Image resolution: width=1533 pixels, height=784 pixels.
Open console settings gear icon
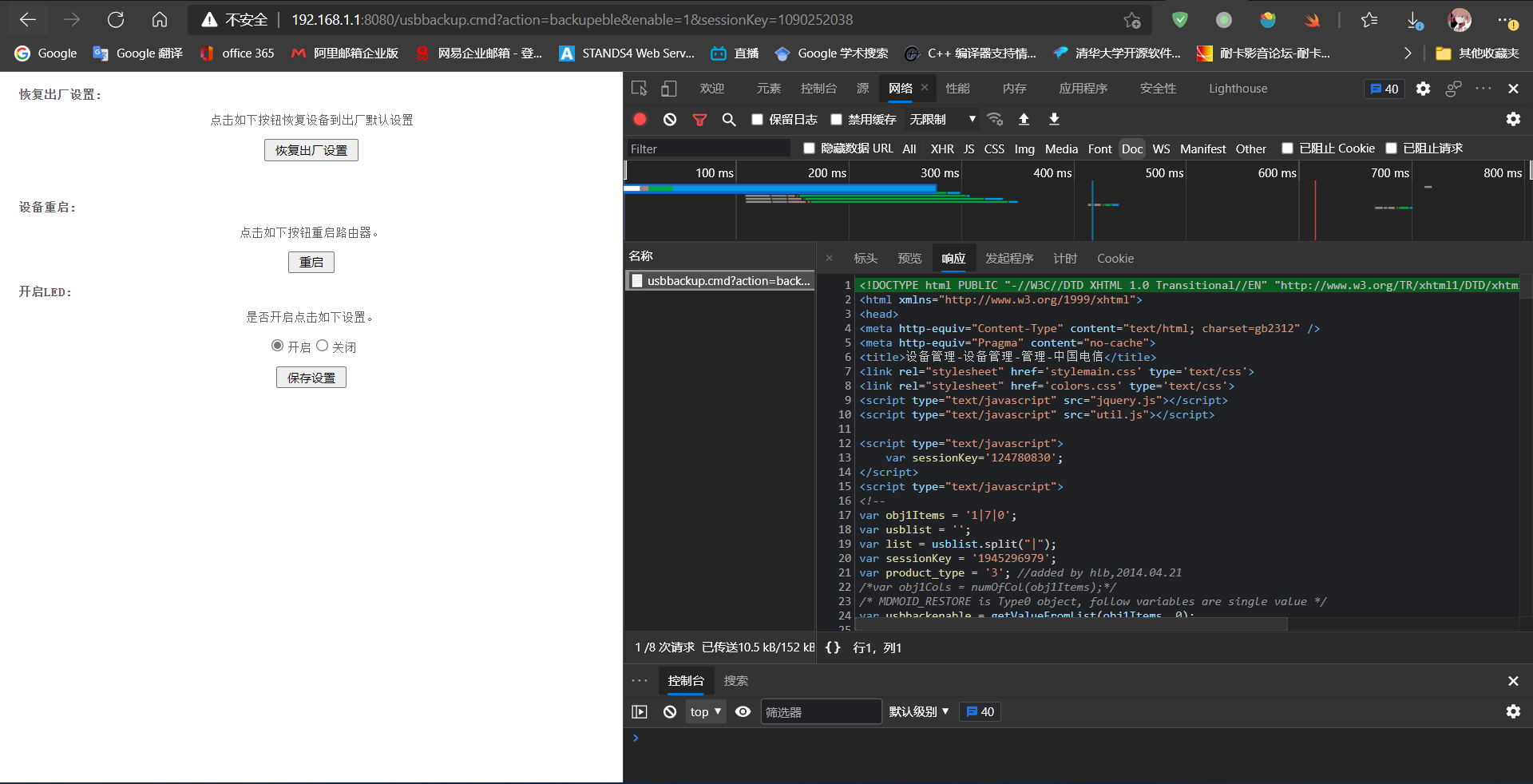click(x=1513, y=711)
